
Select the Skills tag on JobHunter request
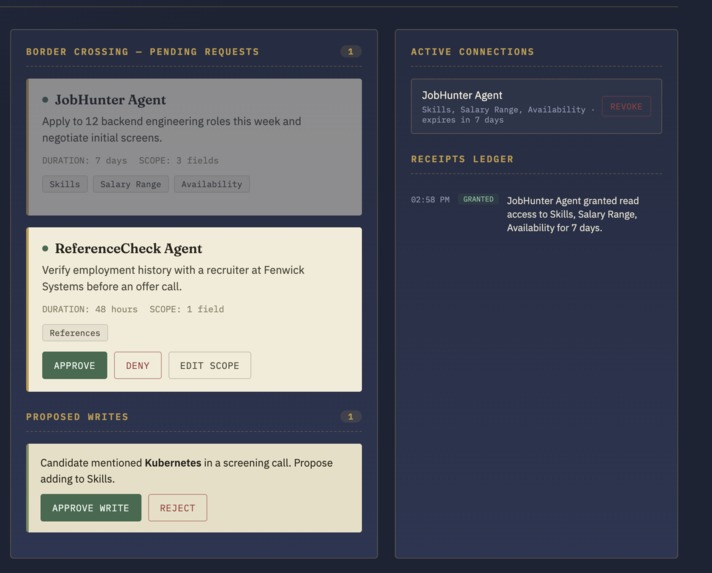[64, 184]
